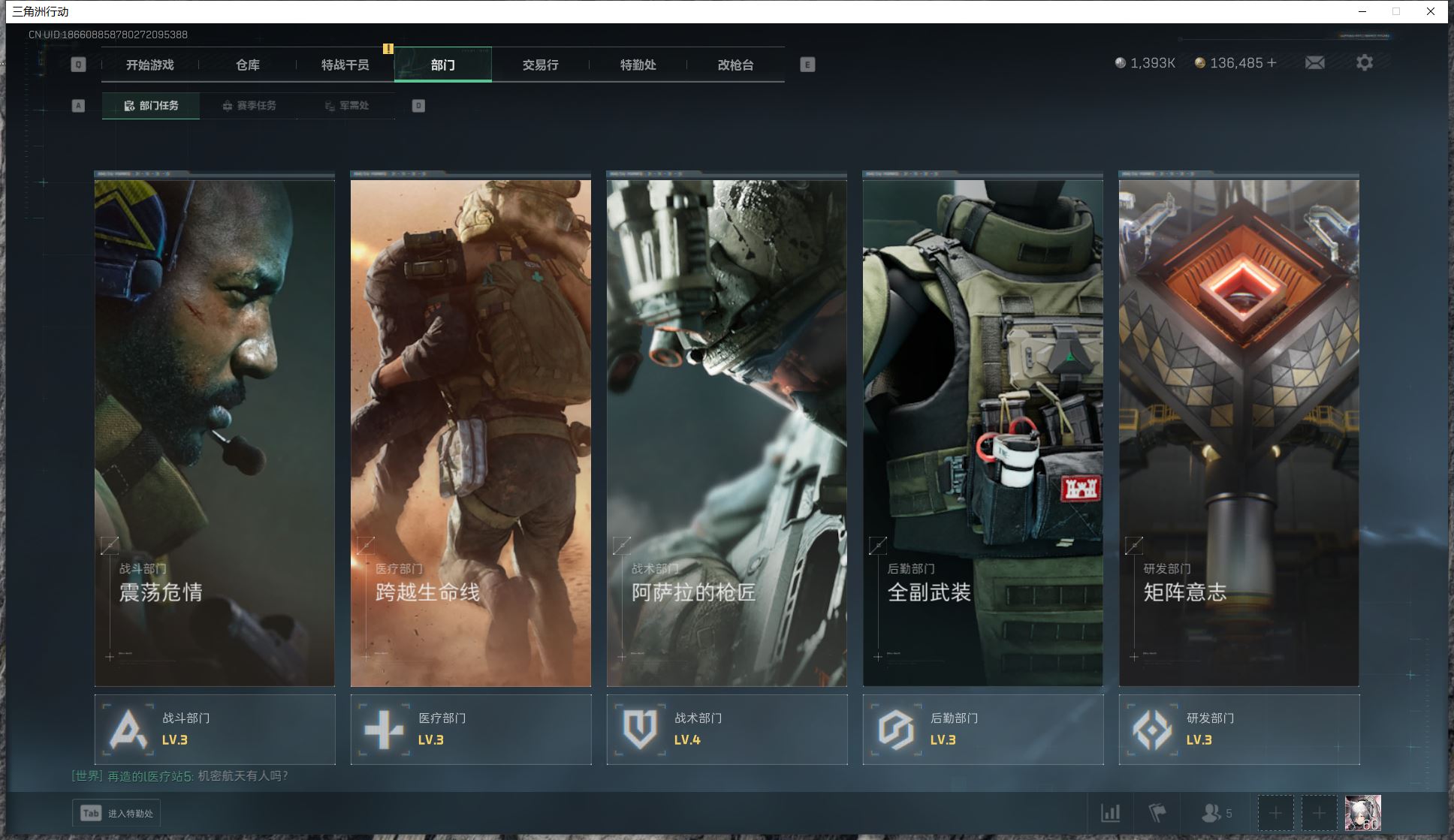Click the R&D department diamond emblem
Image resolution: width=1454 pixels, height=840 pixels.
coord(1152,729)
